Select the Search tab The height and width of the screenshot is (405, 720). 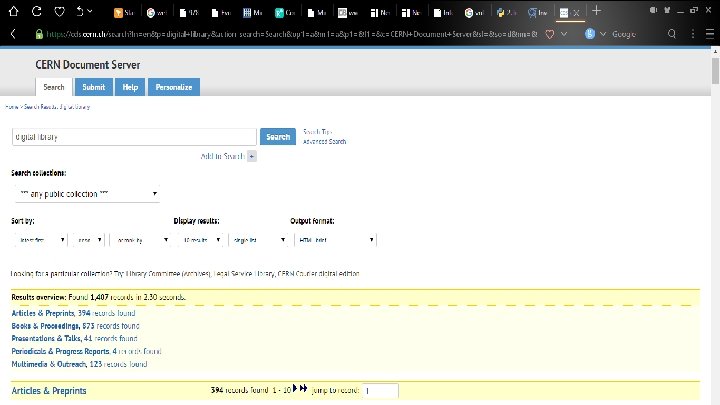(x=54, y=87)
